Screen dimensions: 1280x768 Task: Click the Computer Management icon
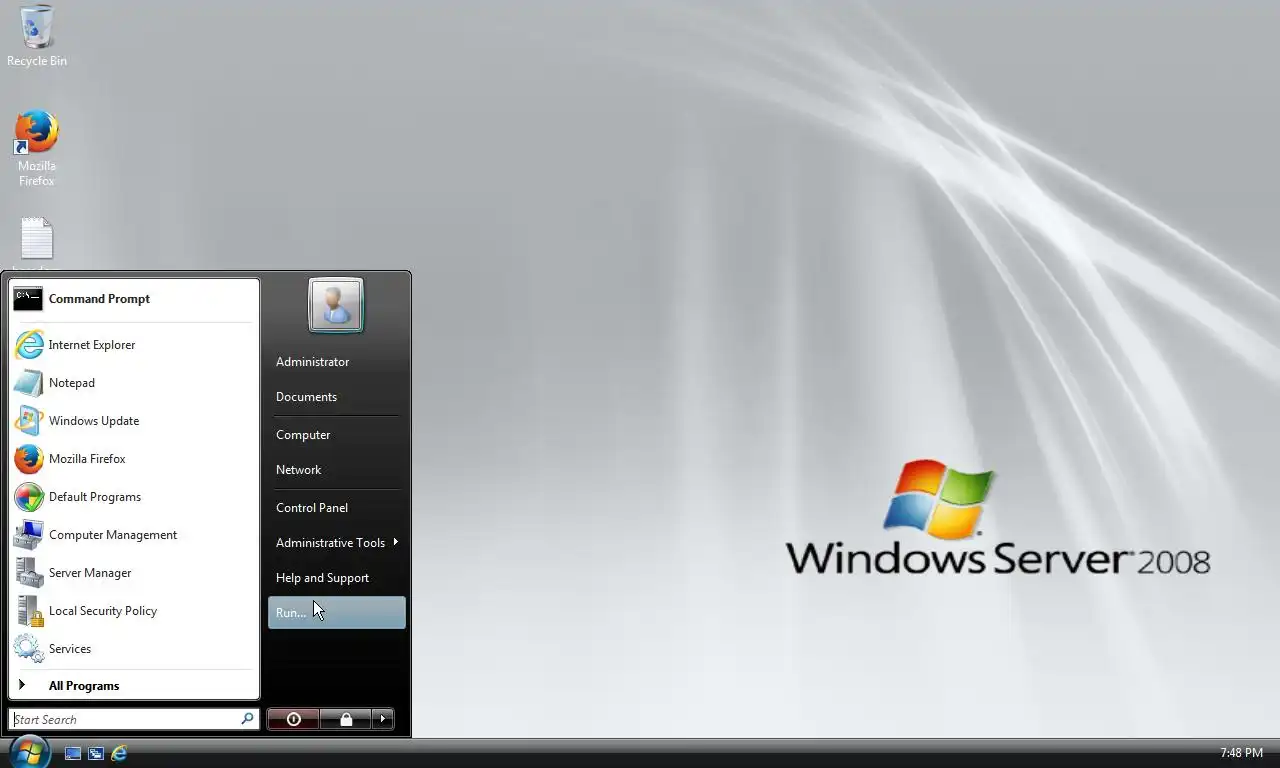coord(29,535)
